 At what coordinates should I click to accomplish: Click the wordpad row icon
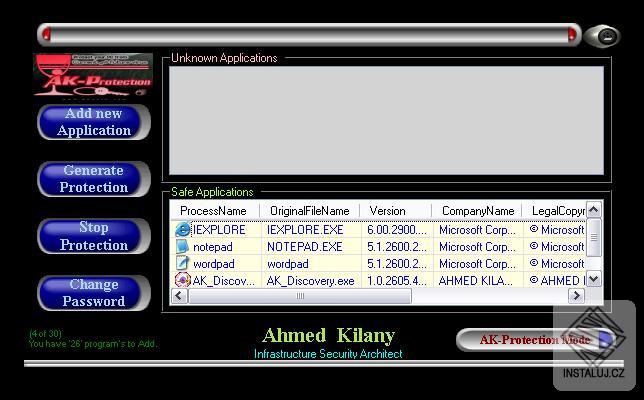(x=182, y=263)
